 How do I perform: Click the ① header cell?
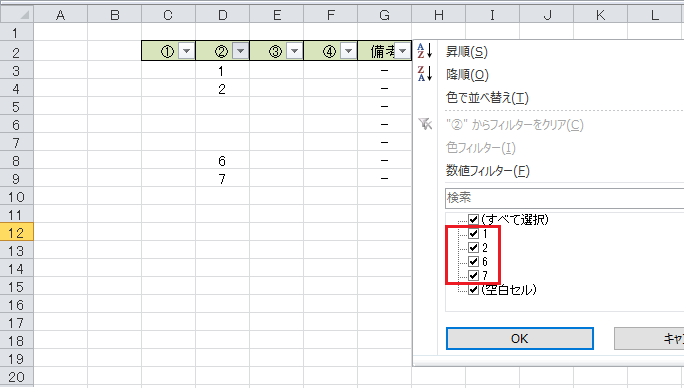coord(168,51)
